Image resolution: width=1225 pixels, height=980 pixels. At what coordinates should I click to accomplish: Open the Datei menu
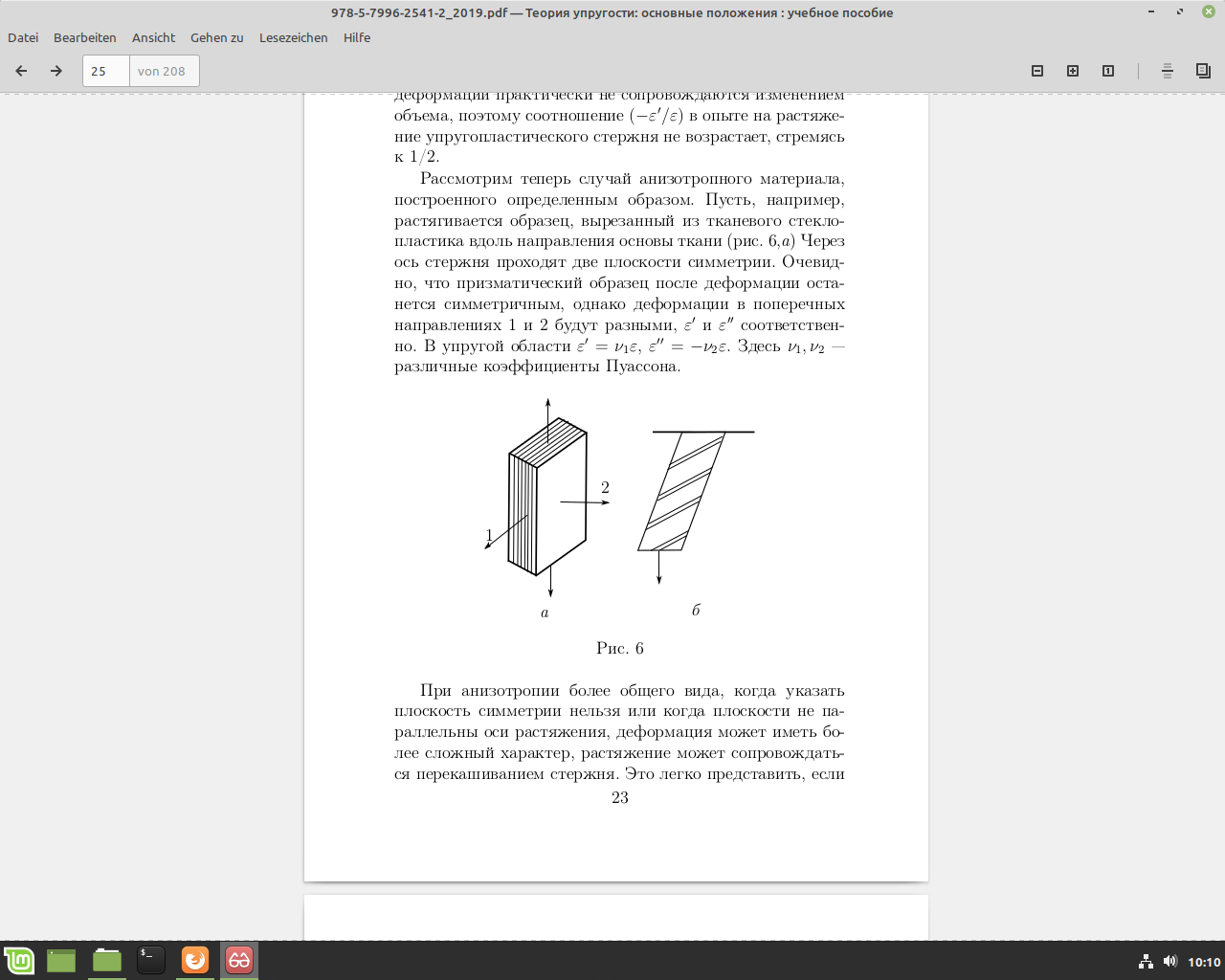[23, 37]
